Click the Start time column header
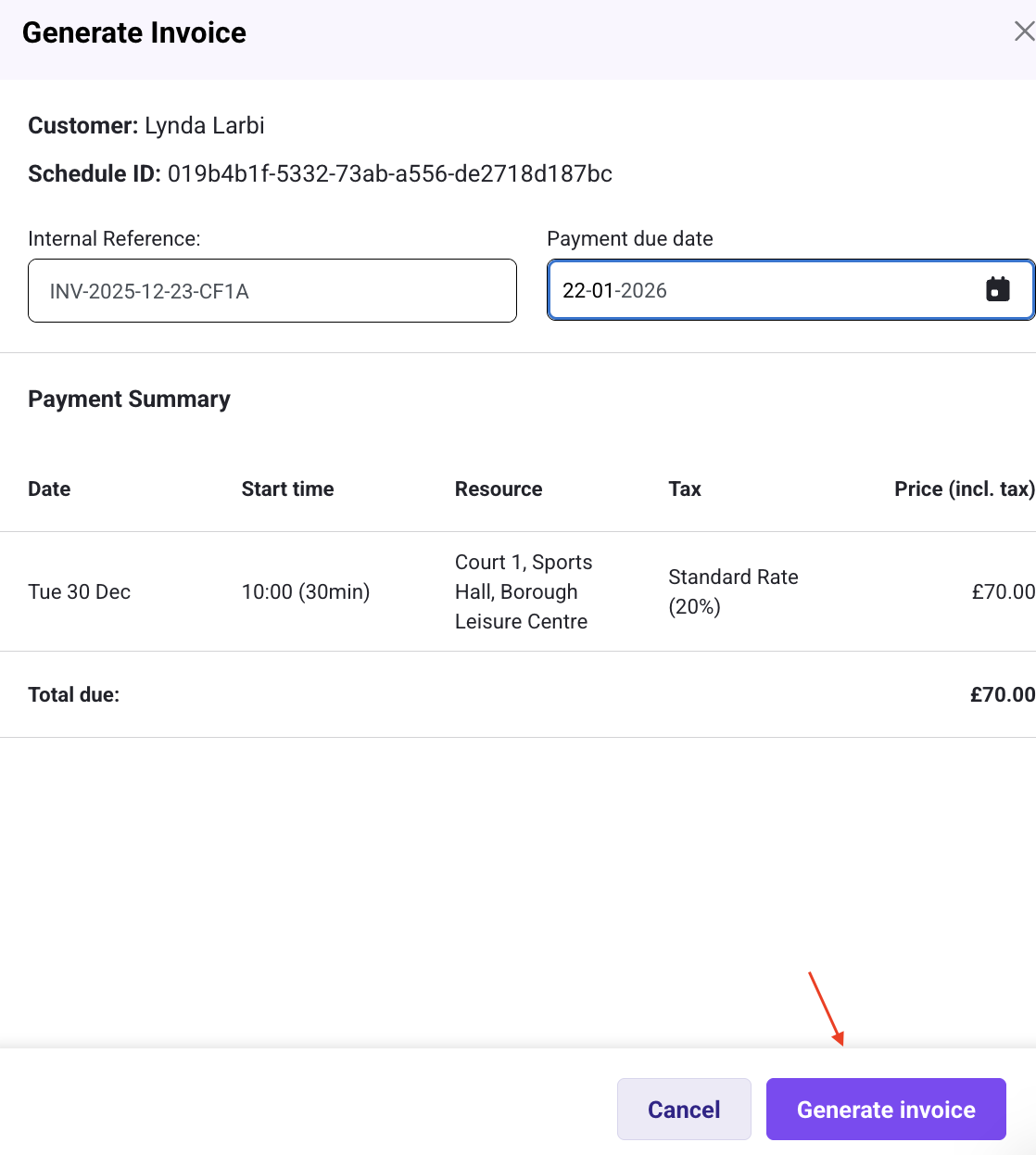The width and height of the screenshot is (1036, 1155). tap(287, 489)
